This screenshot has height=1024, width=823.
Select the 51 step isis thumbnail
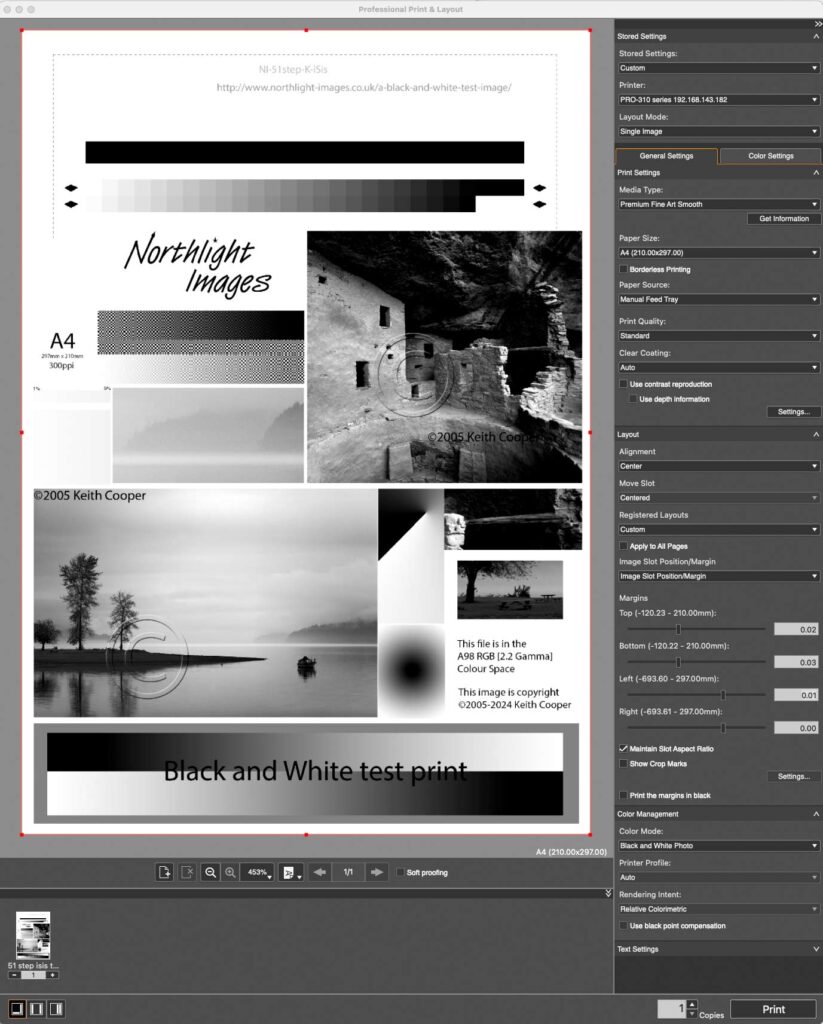coord(33,935)
